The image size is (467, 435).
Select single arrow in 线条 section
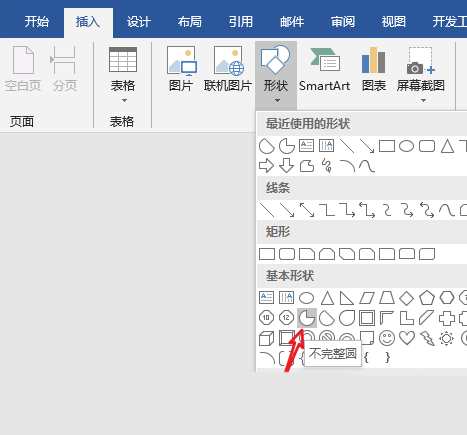point(287,210)
